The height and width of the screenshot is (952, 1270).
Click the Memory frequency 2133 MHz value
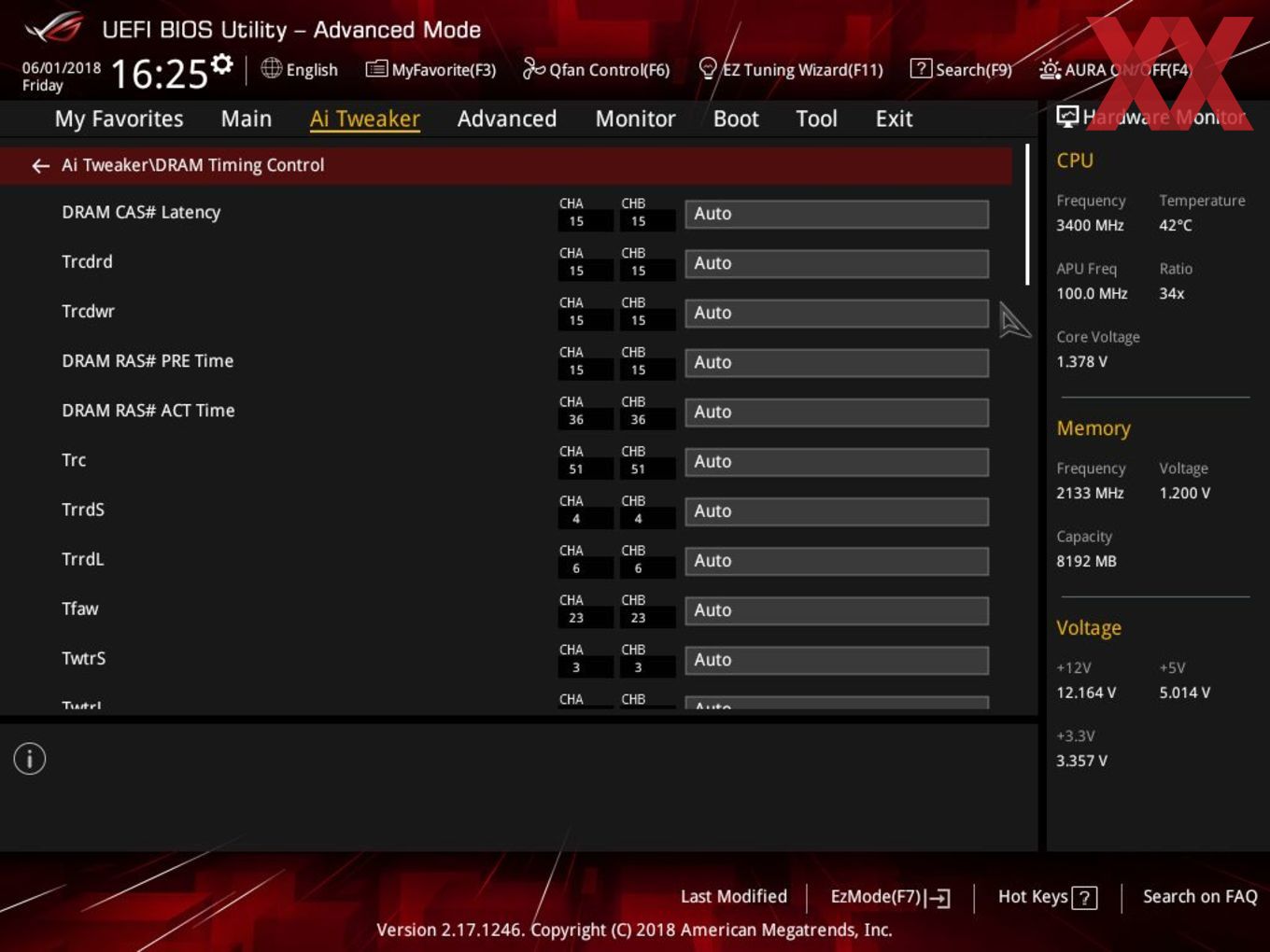coord(1090,493)
